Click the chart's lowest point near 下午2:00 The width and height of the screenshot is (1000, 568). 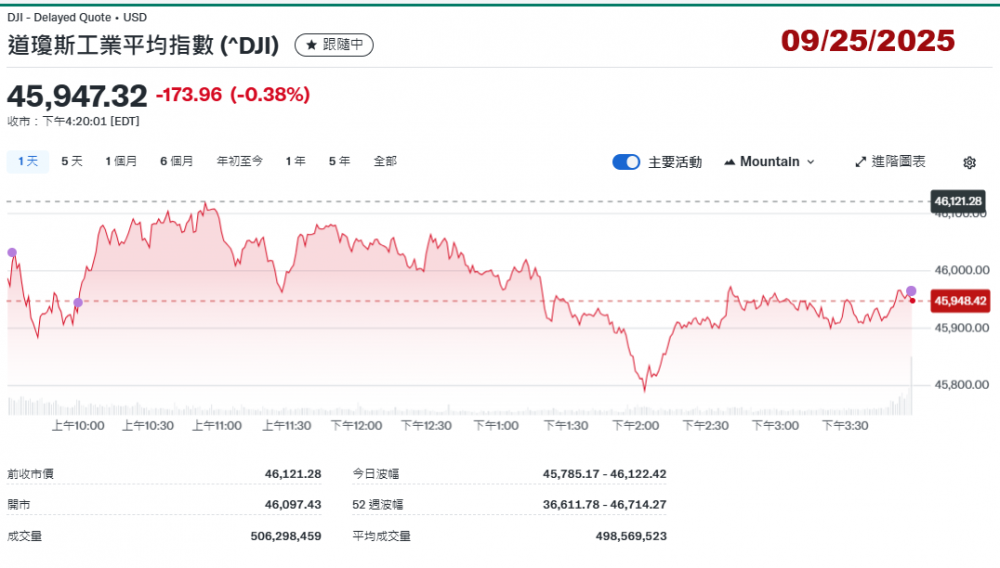(644, 389)
